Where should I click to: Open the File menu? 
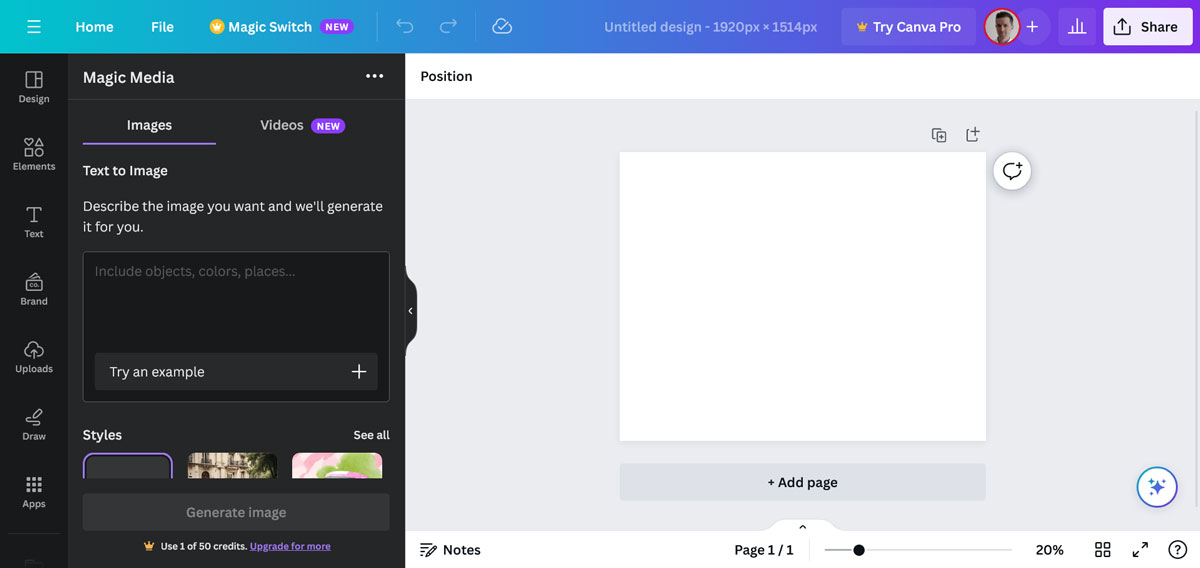point(162,27)
